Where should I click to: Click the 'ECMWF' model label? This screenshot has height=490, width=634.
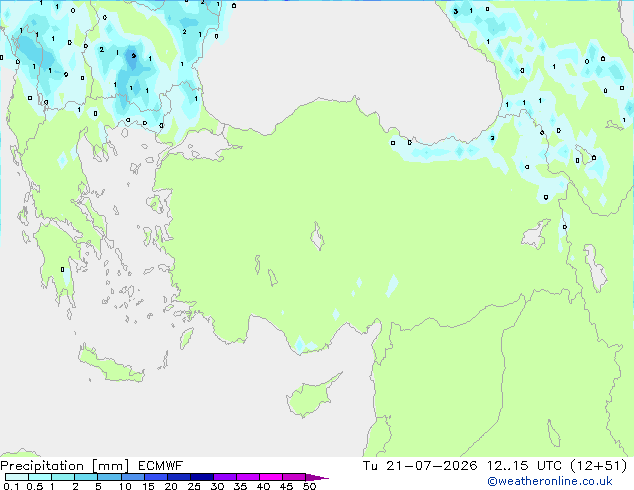coord(160,466)
